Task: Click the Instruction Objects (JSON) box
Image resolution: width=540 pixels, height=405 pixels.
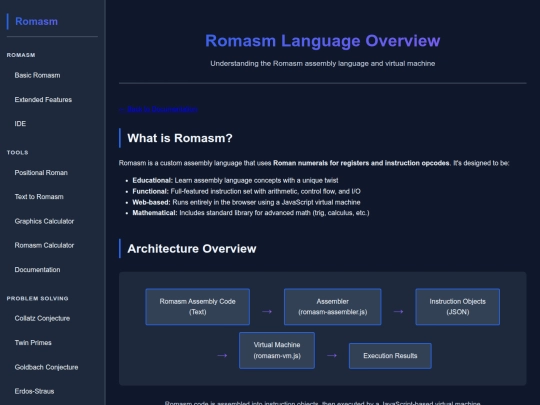Action: click(458, 307)
